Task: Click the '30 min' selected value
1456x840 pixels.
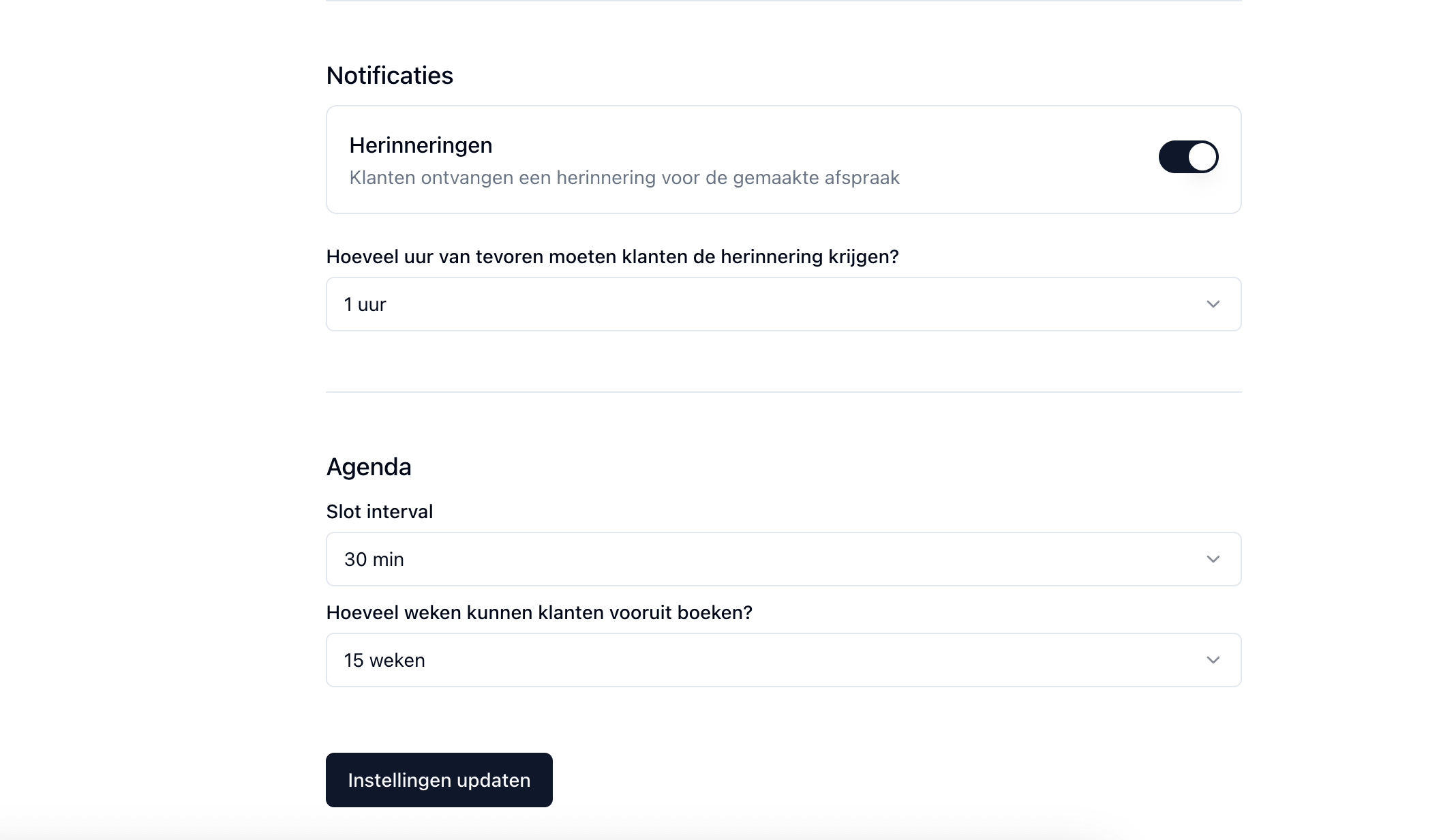Action: pos(374,559)
